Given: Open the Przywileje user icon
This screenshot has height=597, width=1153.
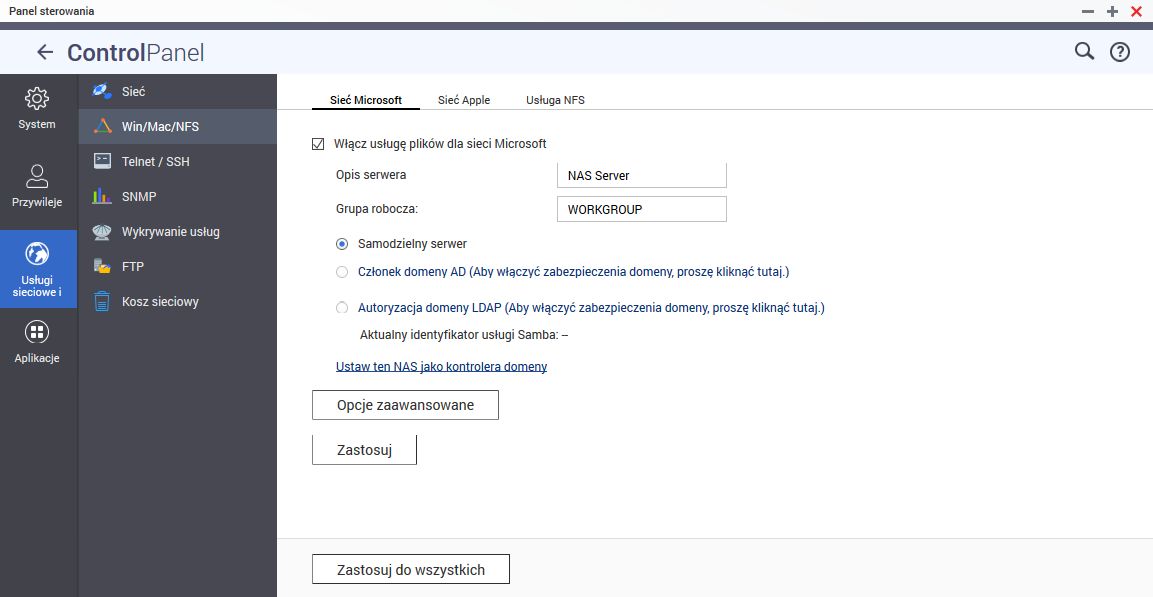Looking at the screenshot, I should click(37, 176).
